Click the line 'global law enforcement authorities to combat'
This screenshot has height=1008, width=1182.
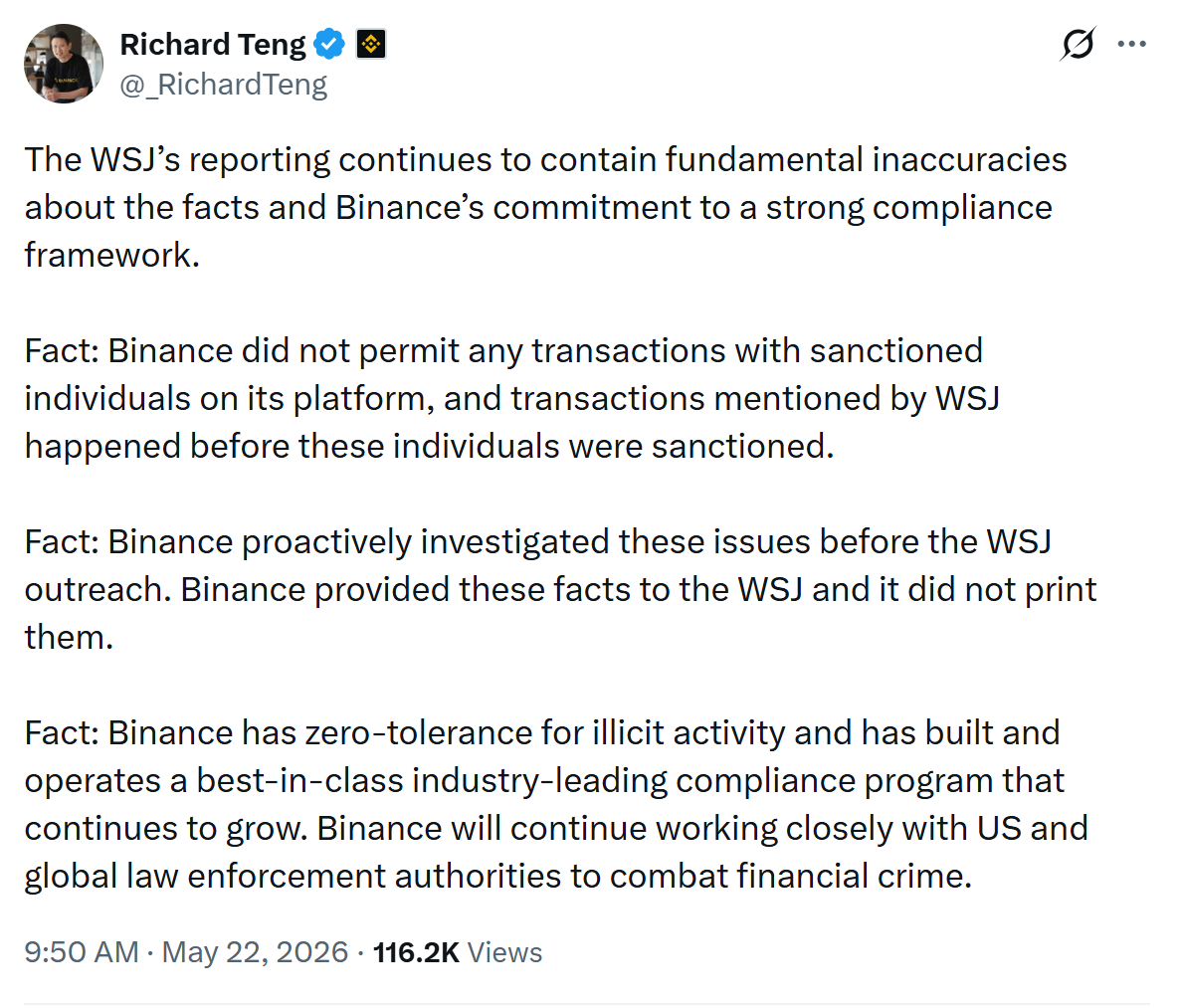498,876
